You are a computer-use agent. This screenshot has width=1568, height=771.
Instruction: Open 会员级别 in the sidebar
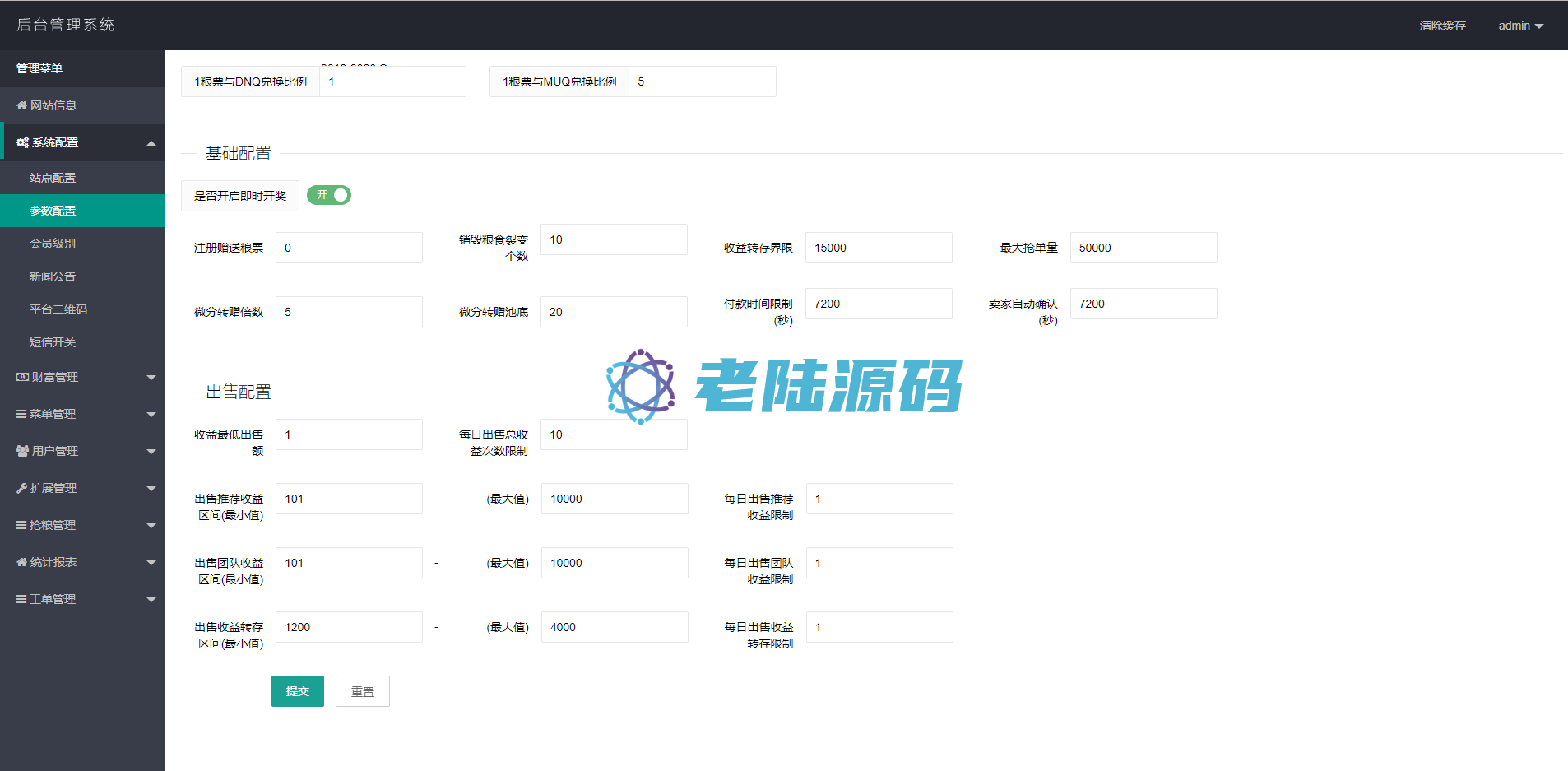click(x=53, y=244)
